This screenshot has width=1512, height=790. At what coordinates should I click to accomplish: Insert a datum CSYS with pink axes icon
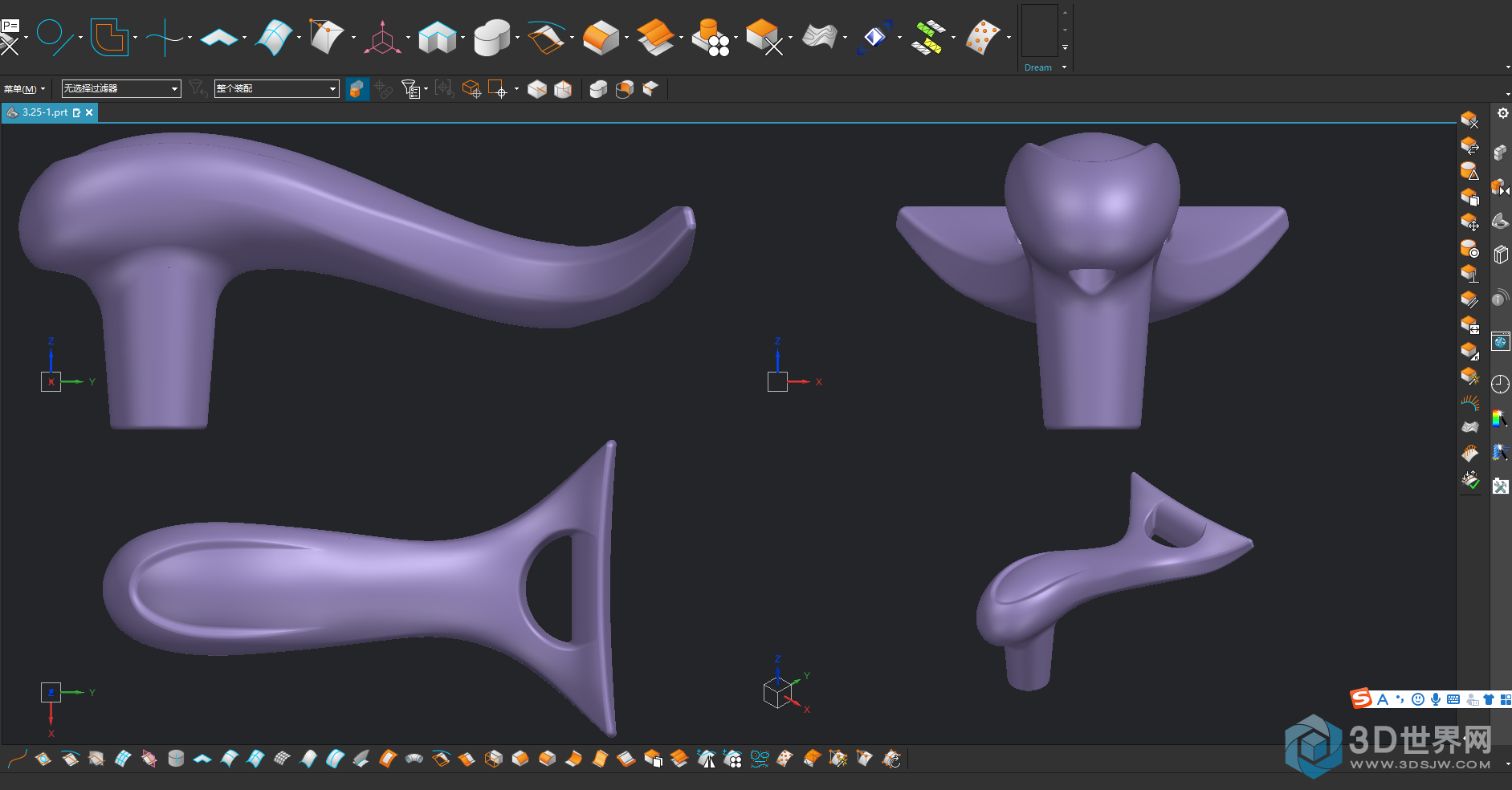(x=382, y=37)
